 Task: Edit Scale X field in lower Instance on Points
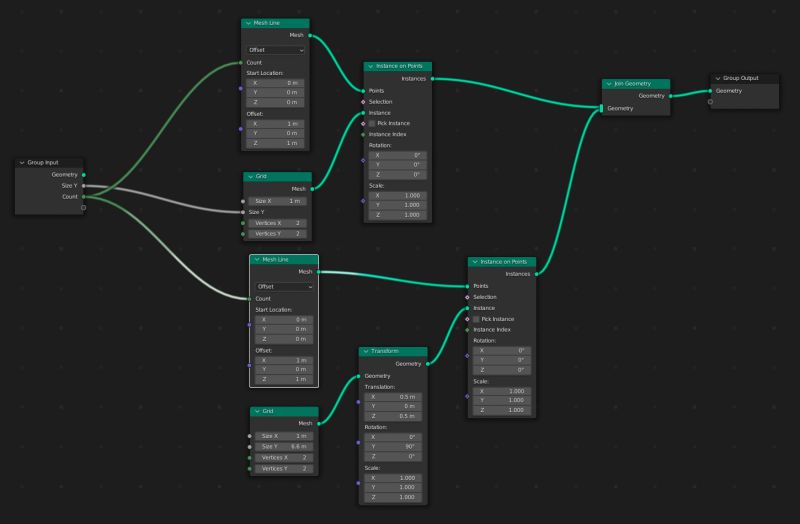point(502,391)
